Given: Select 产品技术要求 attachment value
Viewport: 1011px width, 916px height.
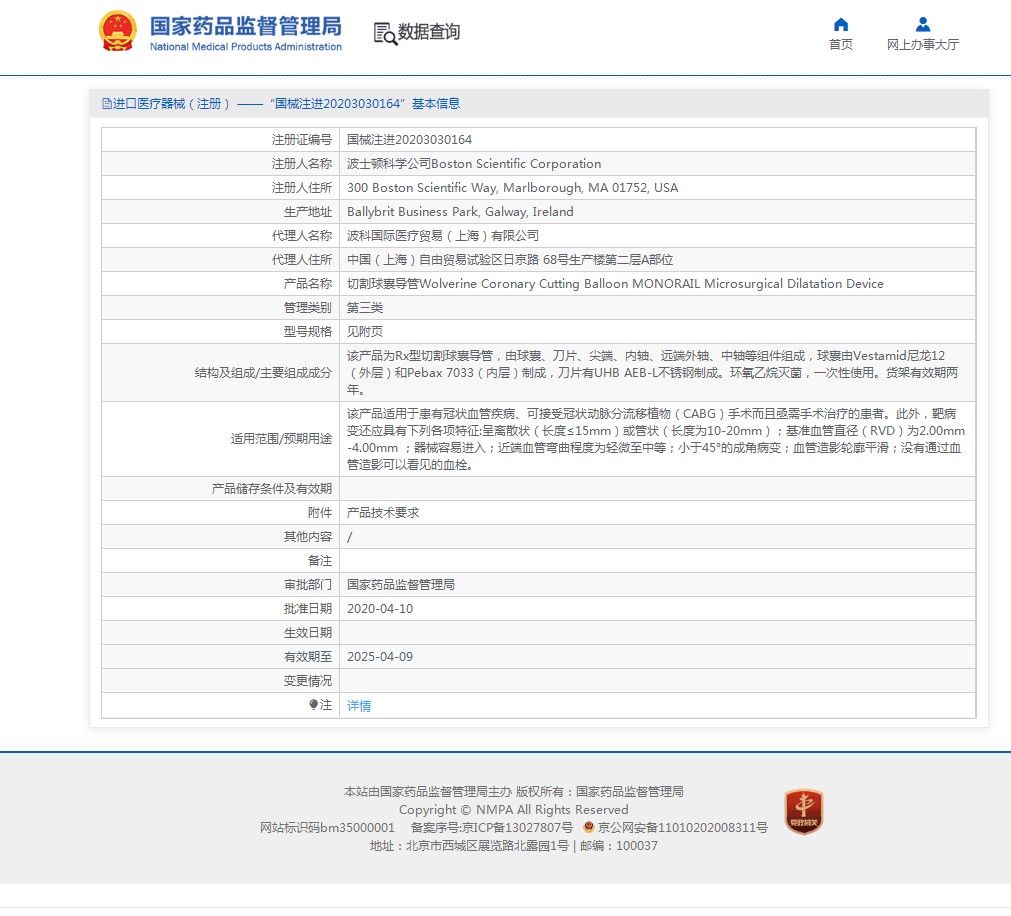Looking at the screenshot, I should pyautogui.click(x=383, y=512).
